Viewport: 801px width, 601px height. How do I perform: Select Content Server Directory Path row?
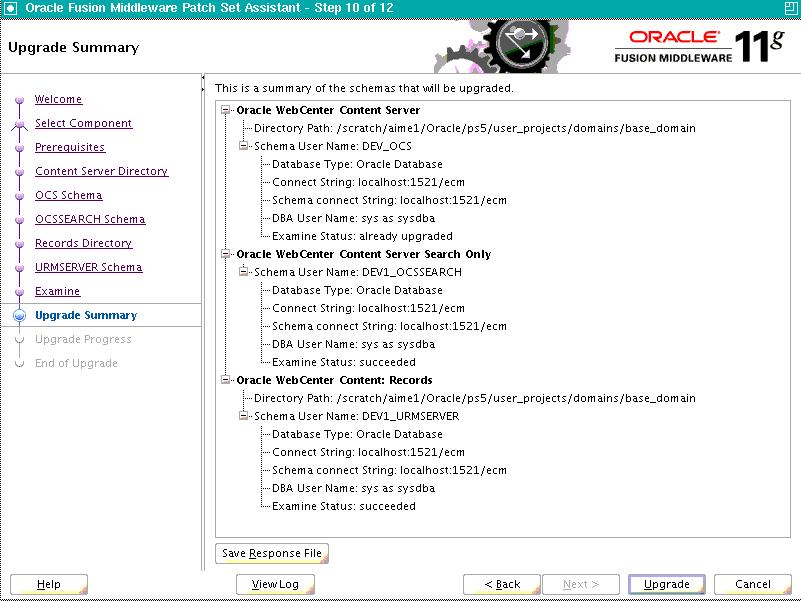tap(475, 128)
